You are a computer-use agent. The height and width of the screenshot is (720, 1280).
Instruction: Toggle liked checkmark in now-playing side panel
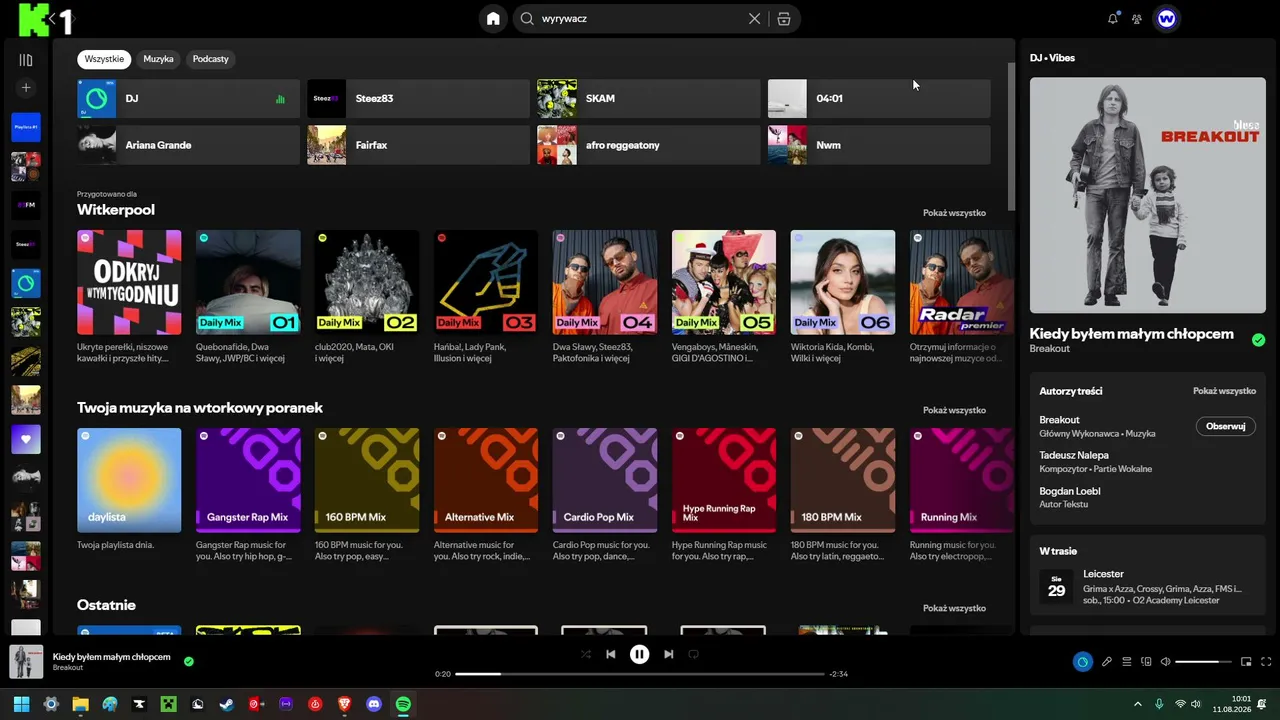(1258, 340)
